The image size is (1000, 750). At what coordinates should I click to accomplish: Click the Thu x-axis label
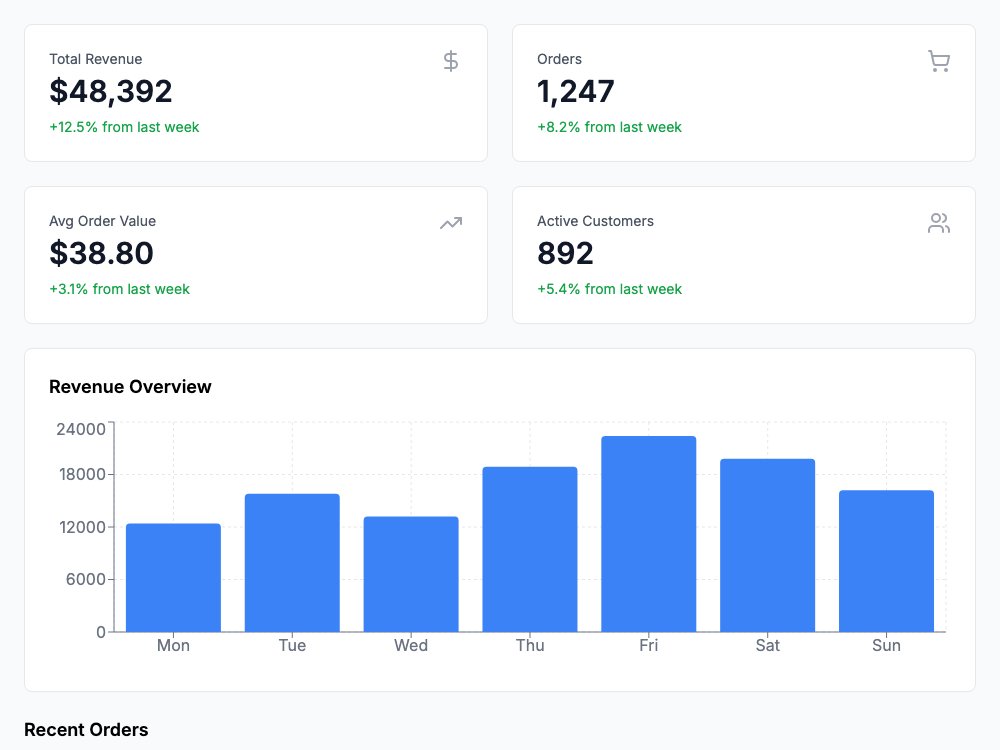pos(530,645)
